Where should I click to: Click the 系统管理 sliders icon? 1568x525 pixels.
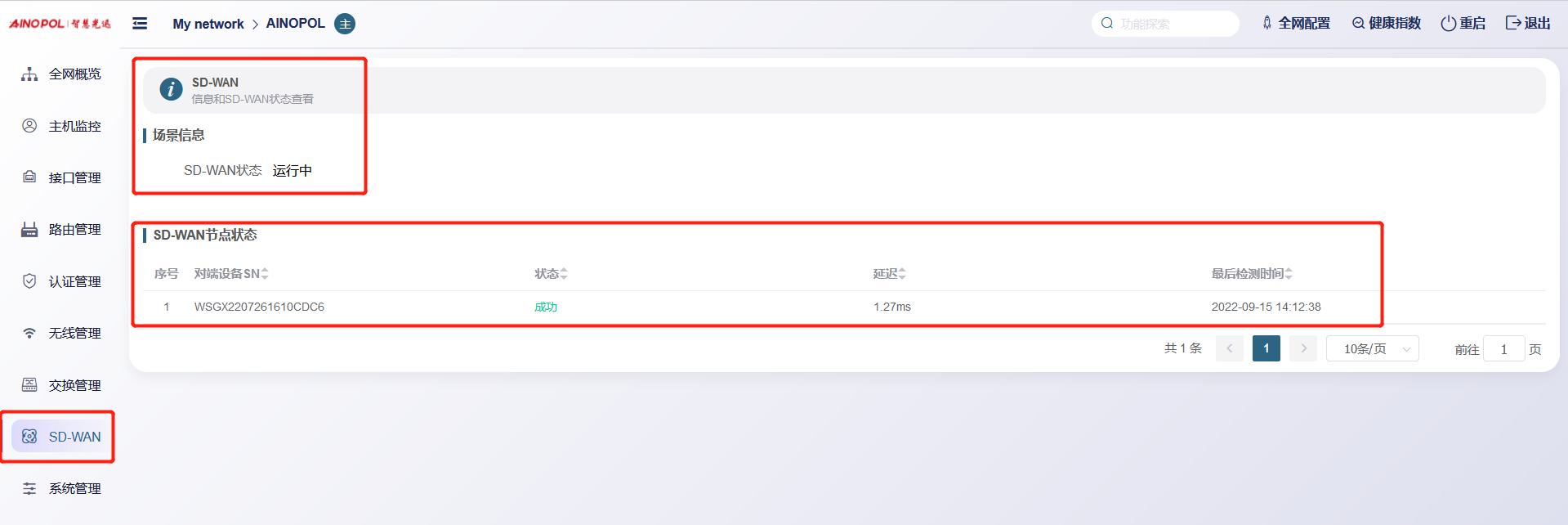(29, 488)
